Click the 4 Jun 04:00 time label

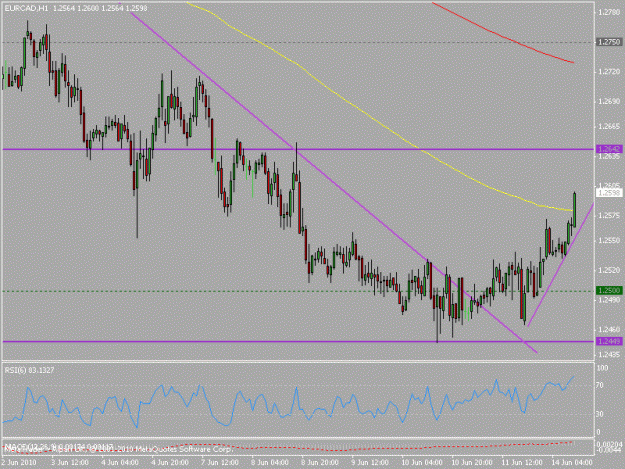pos(120,463)
